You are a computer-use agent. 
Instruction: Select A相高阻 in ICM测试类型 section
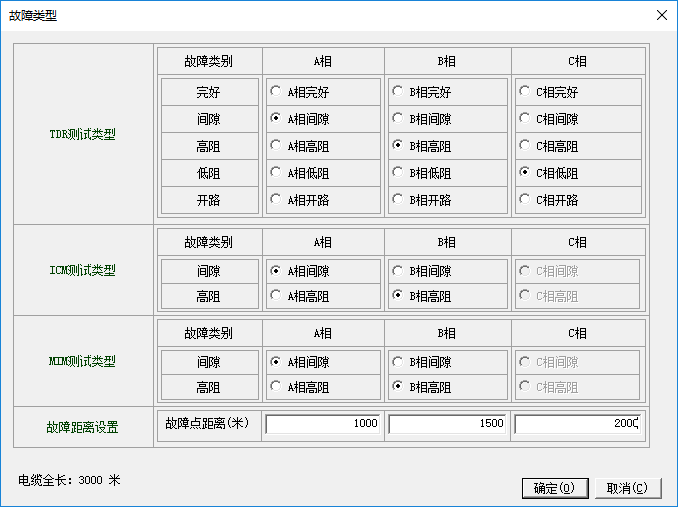pyautogui.click(x=275, y=296)
